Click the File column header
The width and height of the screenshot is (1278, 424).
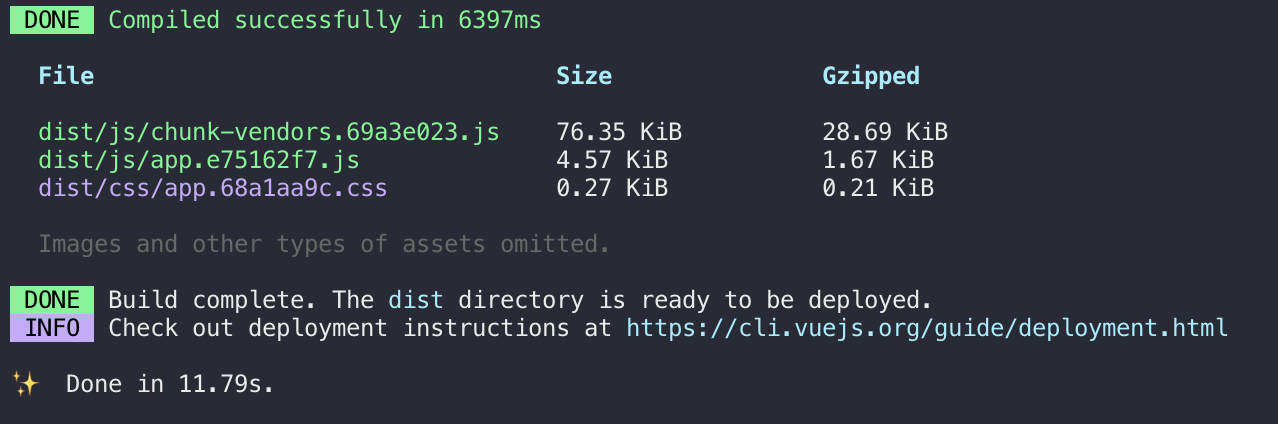coord(66,76)
